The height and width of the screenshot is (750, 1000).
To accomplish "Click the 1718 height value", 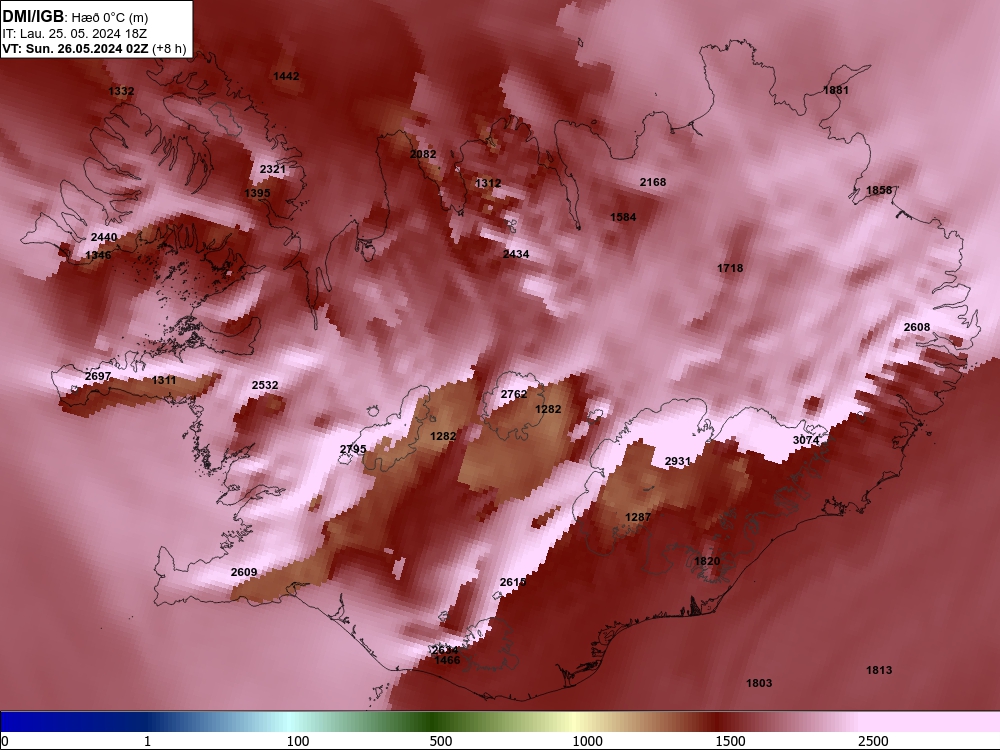I will click(x=730, y=268).
